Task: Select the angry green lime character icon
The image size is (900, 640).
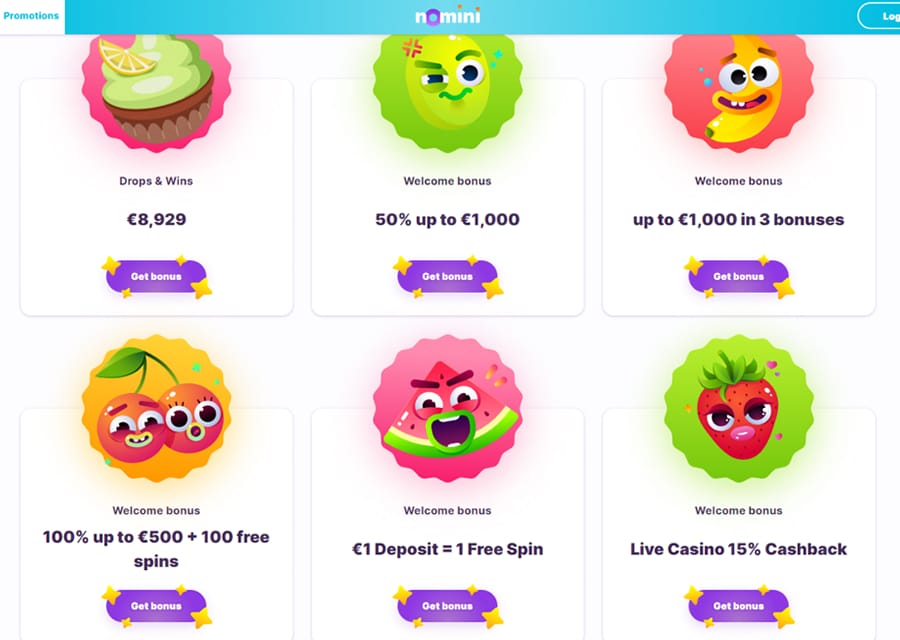Action: point(448,92)
